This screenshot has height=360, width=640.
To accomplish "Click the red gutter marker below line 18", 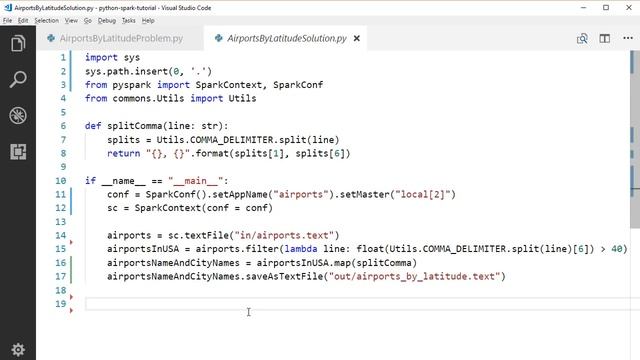I will click(x=71, y=297).
